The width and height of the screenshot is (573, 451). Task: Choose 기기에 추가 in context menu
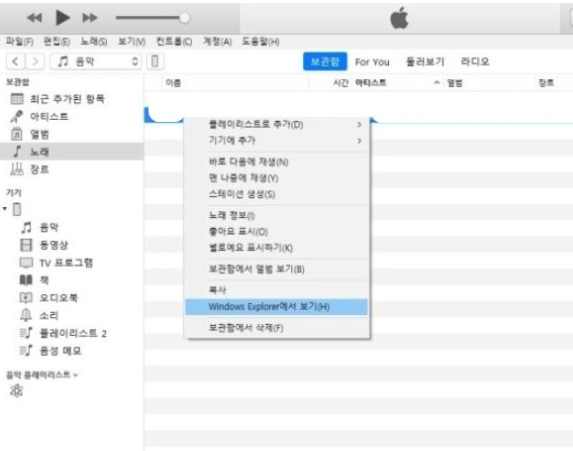pos(277,141)
